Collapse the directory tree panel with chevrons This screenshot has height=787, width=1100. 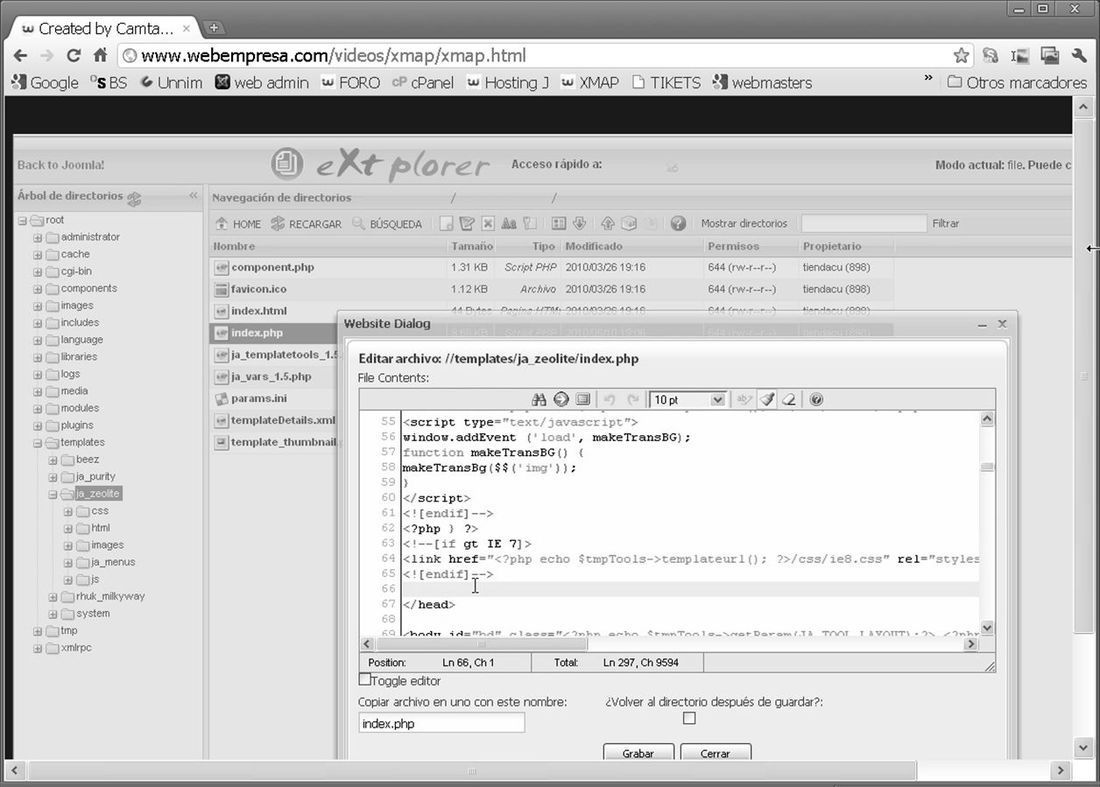pos(194,196)
